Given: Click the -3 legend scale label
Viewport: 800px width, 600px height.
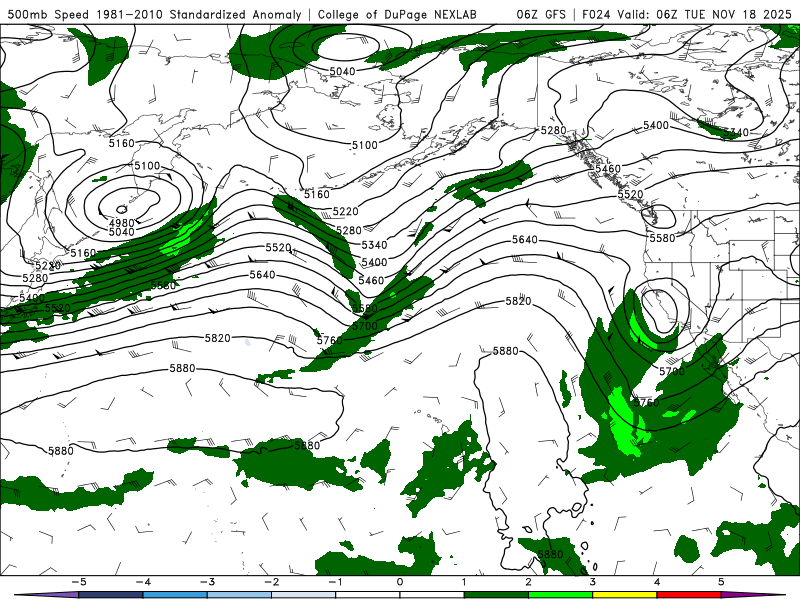Looking at the screenshot, I should click(x=207, y=582).
